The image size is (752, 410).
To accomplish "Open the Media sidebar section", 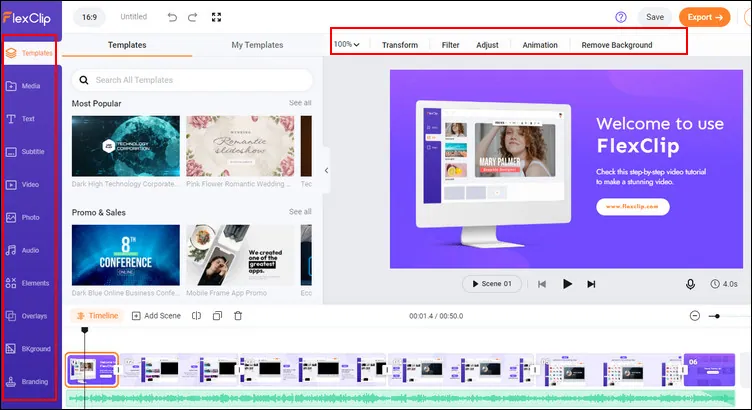I will click(x=23, y=86).
